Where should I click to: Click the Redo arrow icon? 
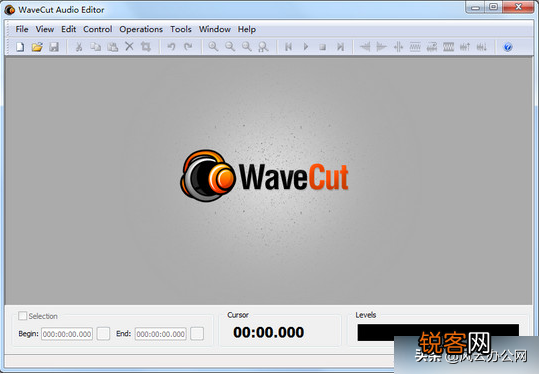click(188, 46)
